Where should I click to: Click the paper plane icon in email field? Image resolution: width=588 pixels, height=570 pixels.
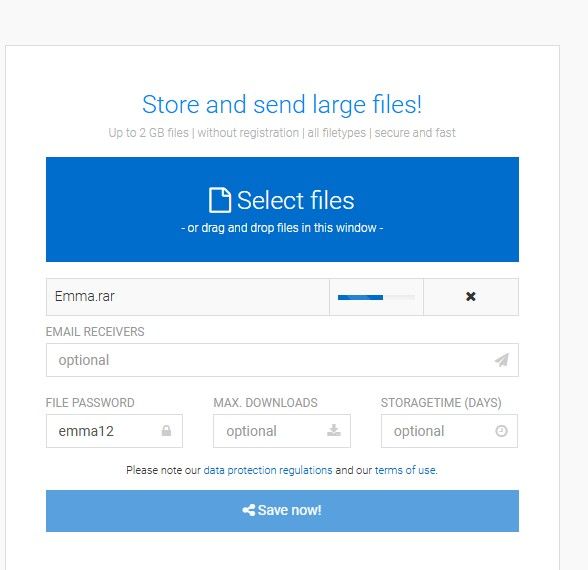(502, 360)
